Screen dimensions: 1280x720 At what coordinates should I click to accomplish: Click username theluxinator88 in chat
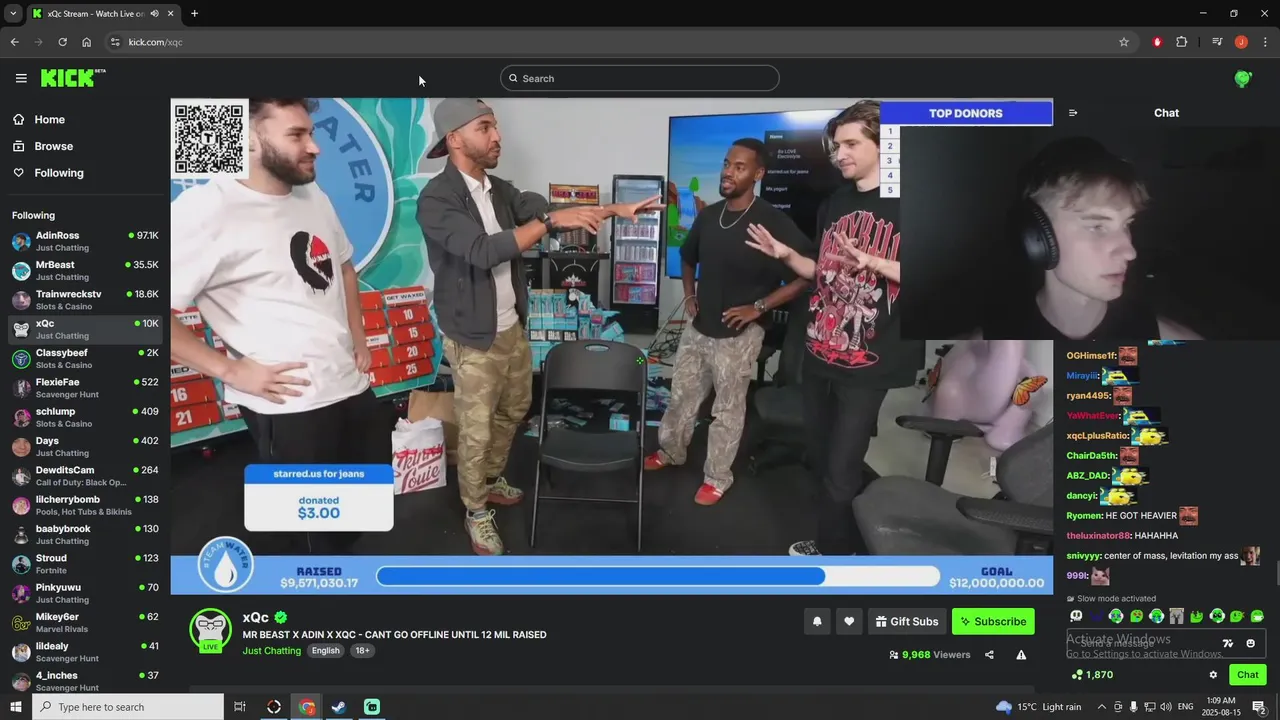[x=1098, y=536]
